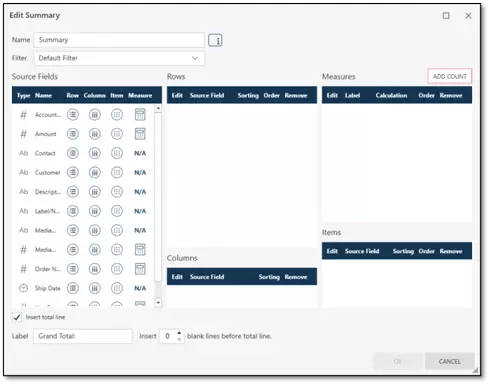Edit the Grand Total label field
490x385 pixels.
83,336
